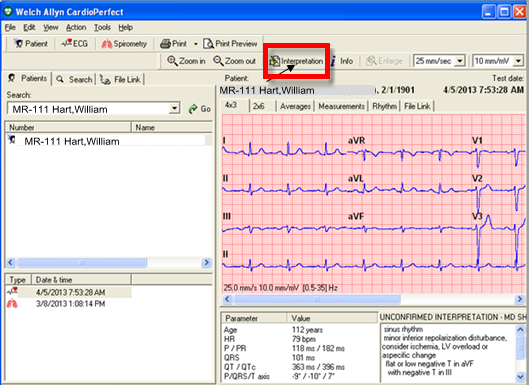Viewport: 532px width, 385px height.
Task: Click the Number column header
Action: (68, 127)
